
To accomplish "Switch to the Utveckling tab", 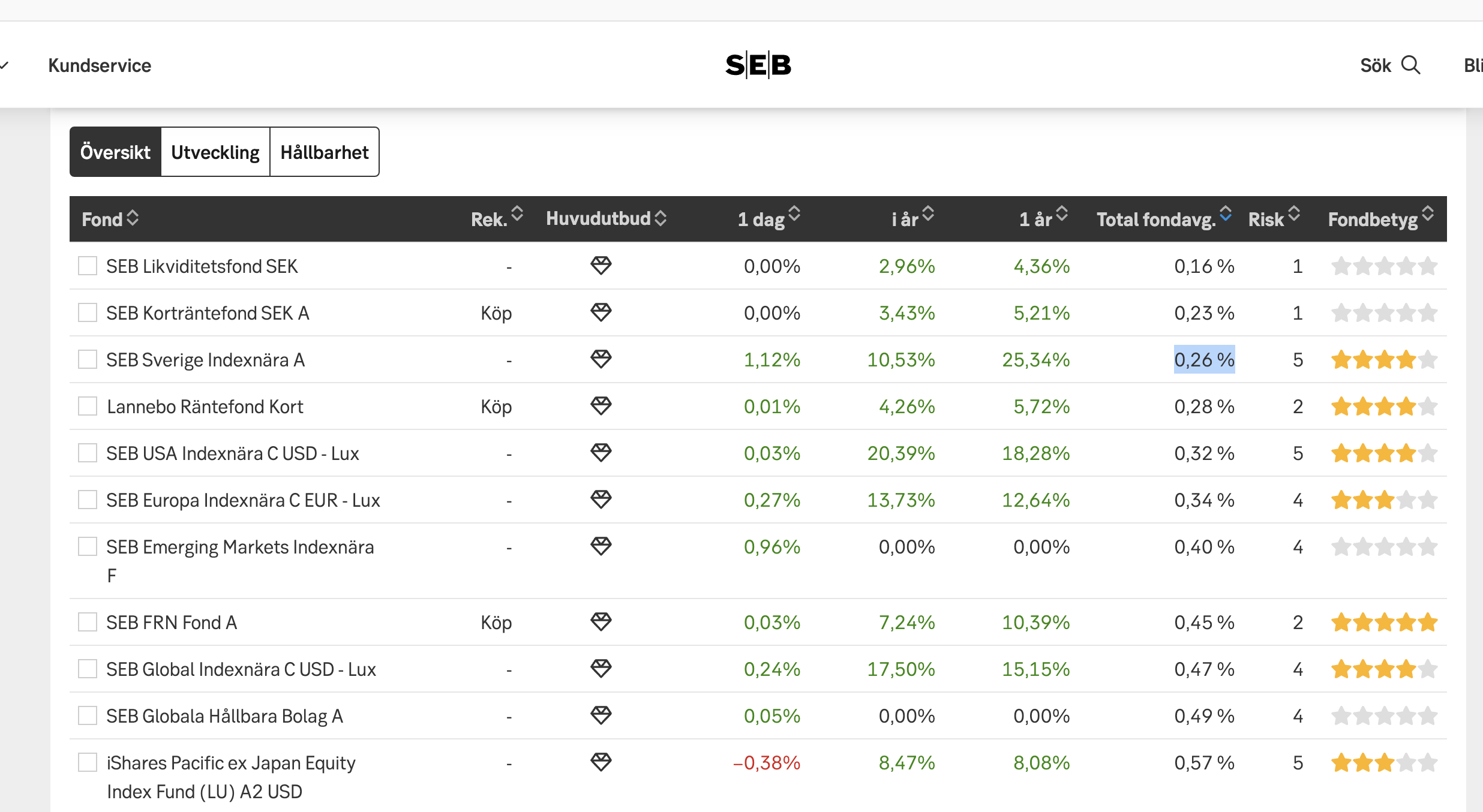I will tap(215, 152).
